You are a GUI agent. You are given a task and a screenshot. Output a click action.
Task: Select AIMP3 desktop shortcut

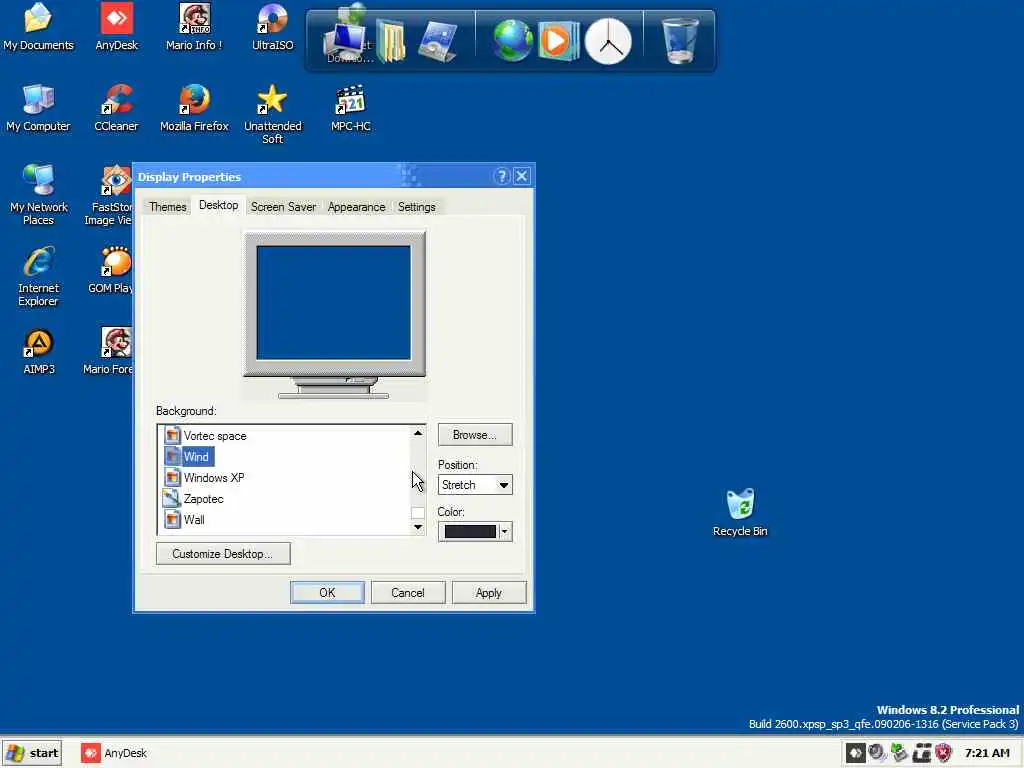click(39, 351)
